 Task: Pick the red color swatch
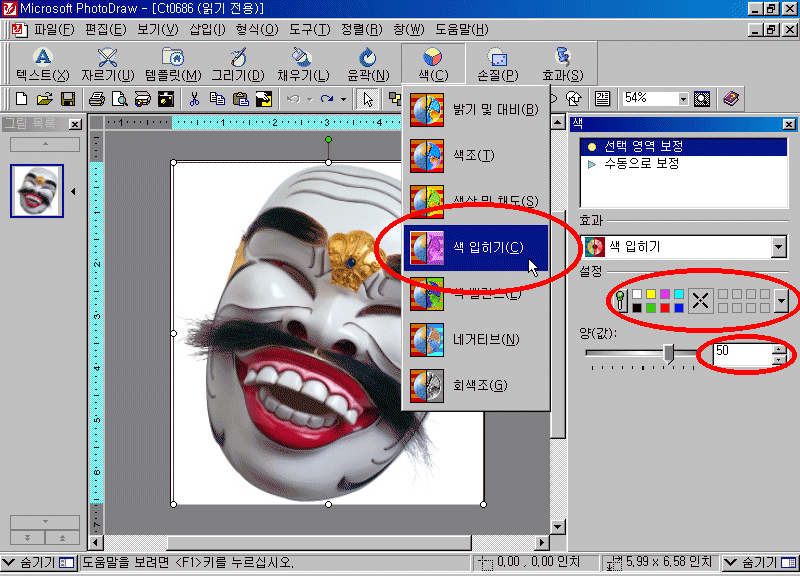coord(665,308)
